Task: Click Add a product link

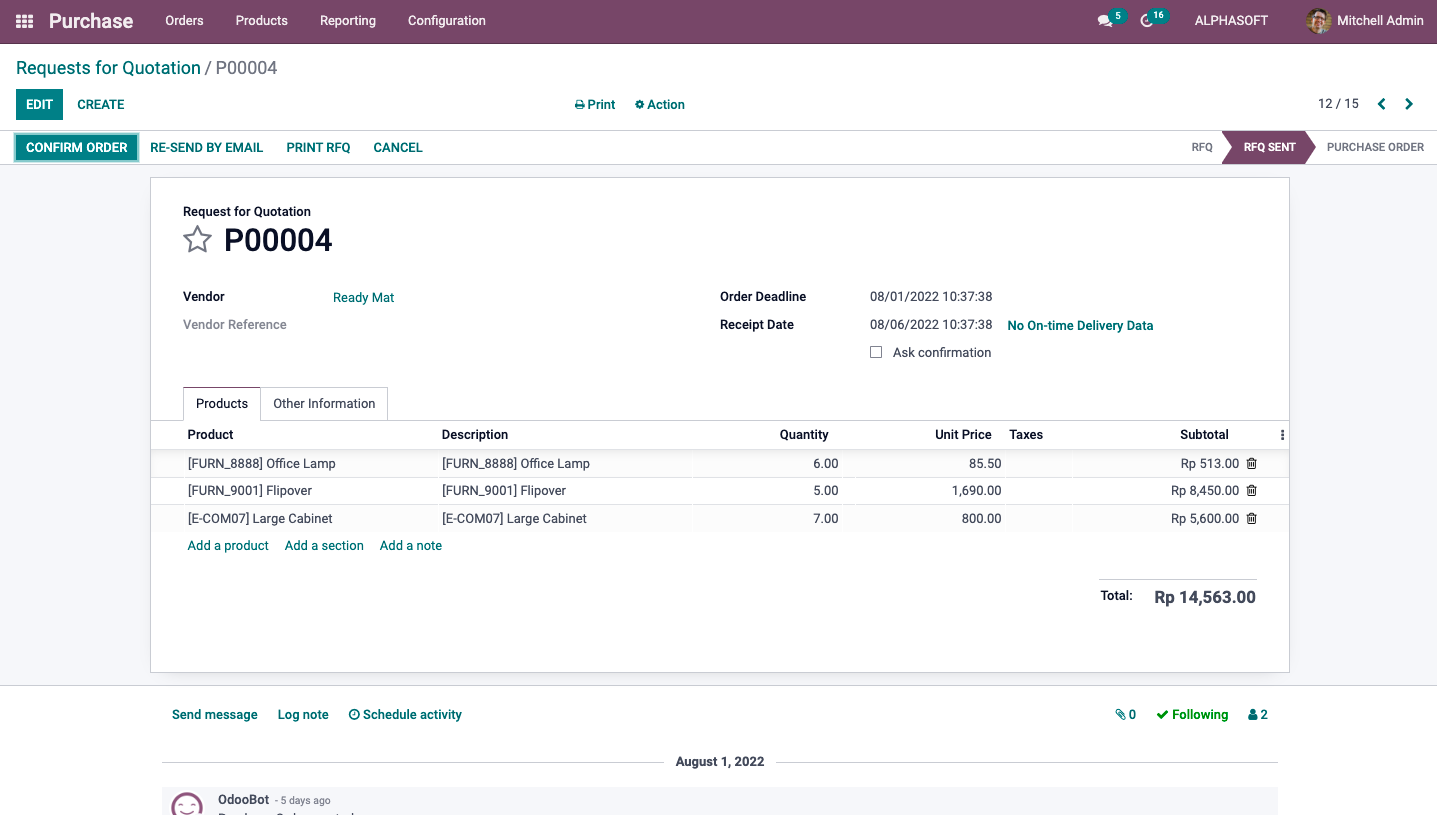Action: click(228, 546)
